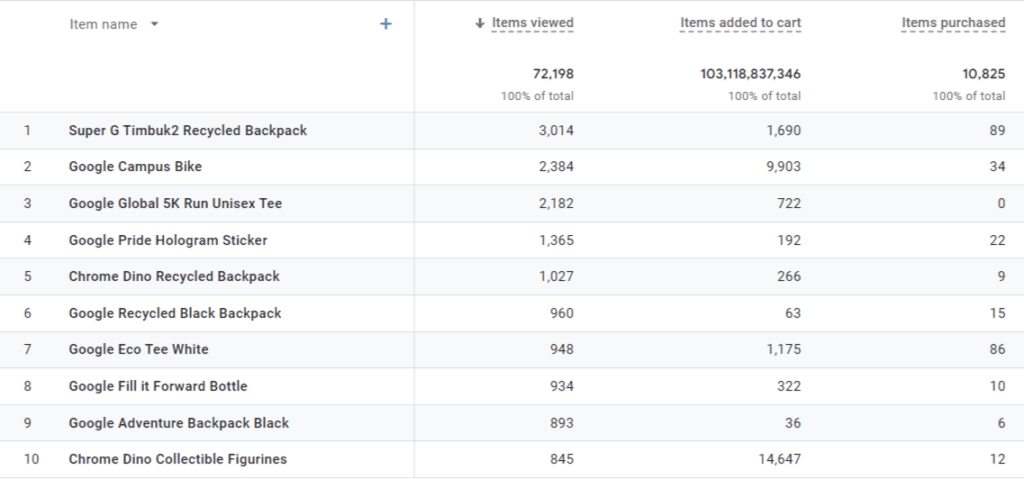Select the Google Campus Bike item name

point(135,167)
